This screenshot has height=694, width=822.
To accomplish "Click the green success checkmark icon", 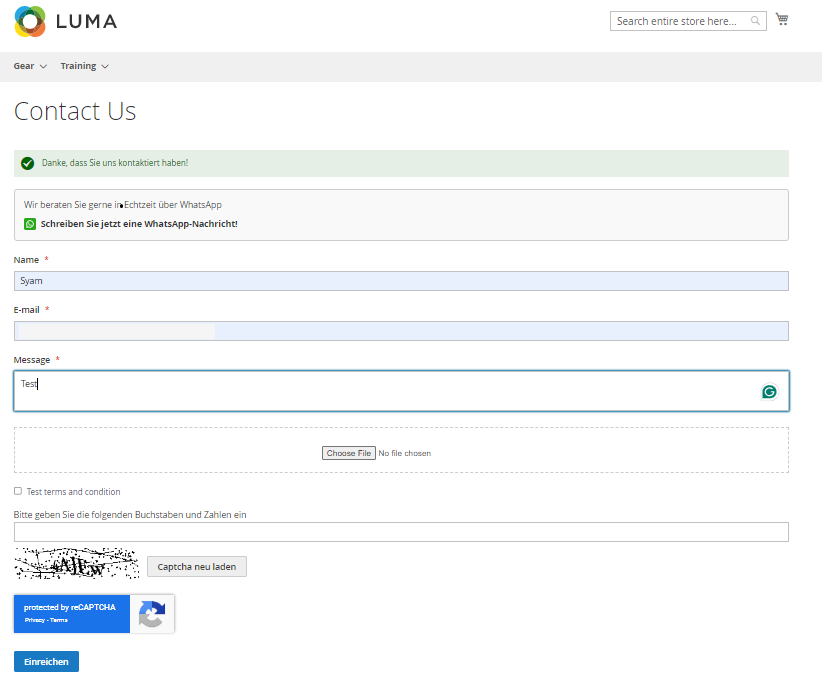I will [28, 163].
